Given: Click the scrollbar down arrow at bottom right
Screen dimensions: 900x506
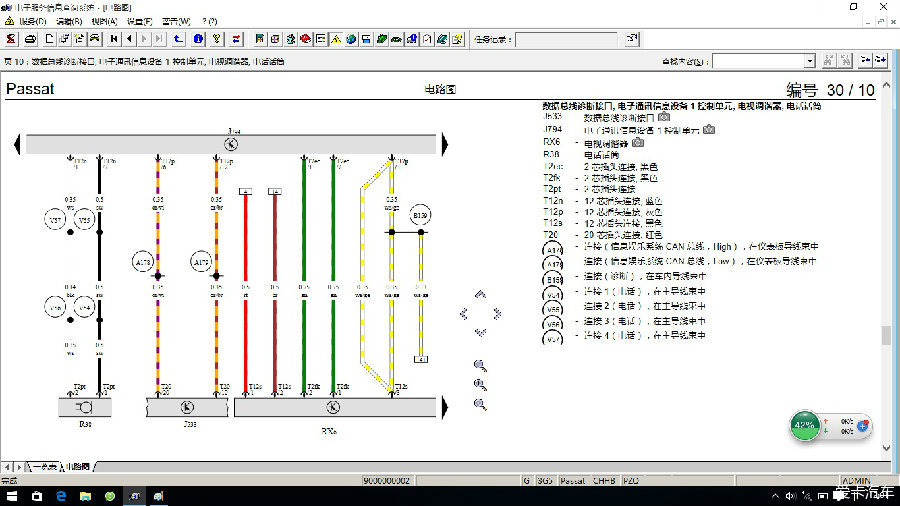Looking at the screenshot, I should (x=886, y=449).
